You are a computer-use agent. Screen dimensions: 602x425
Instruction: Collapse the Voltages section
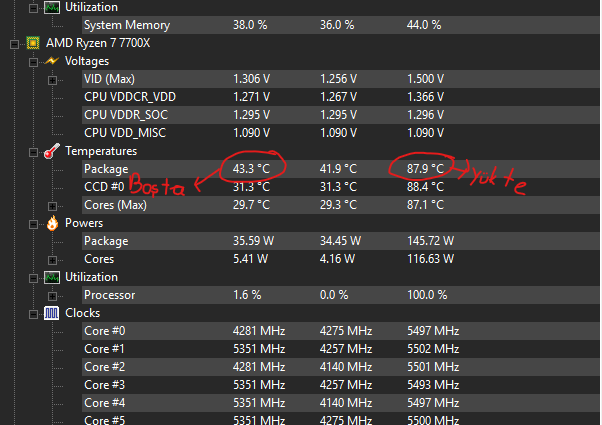(31, 61)
